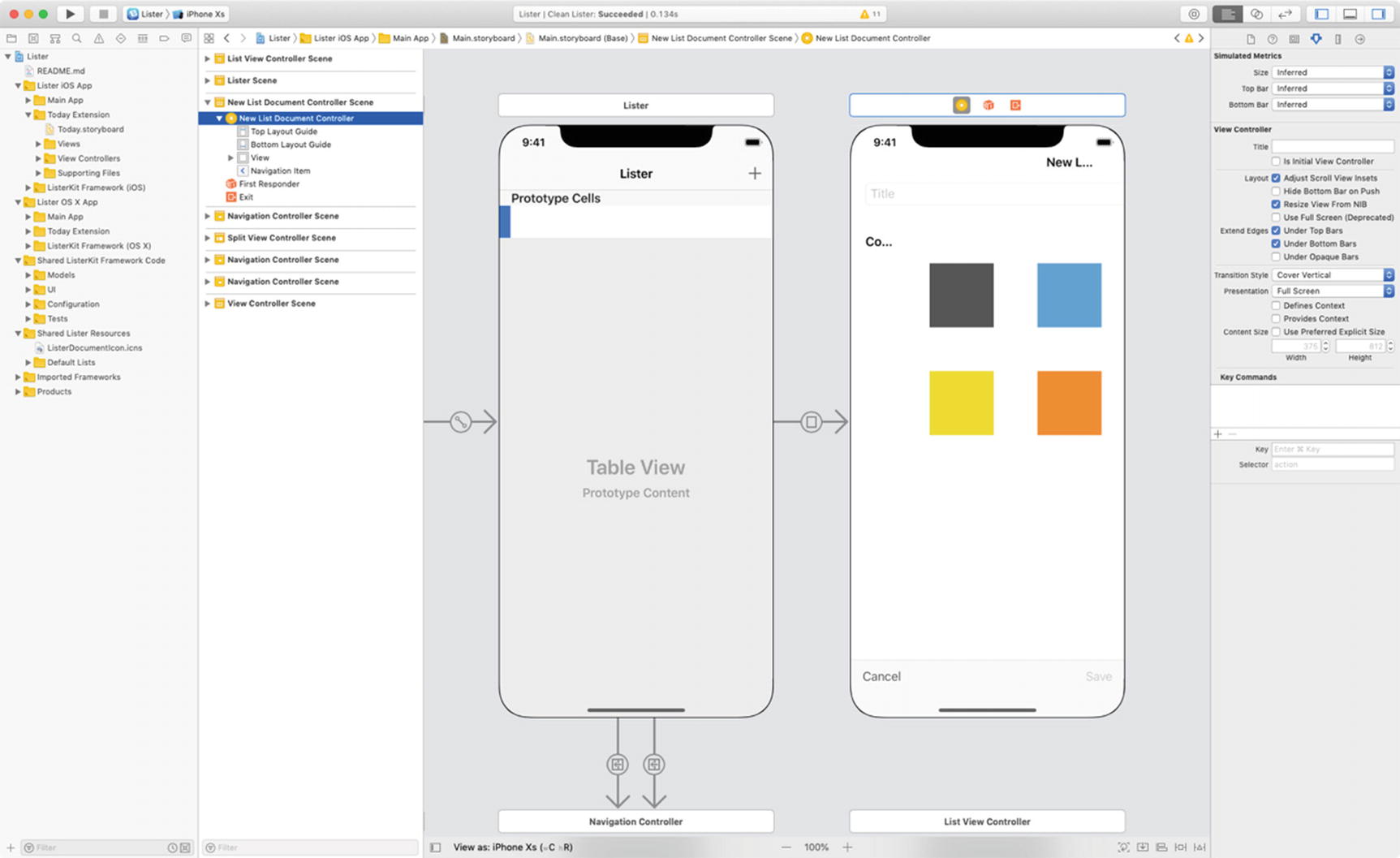Switch to the Version editor
The width and height of the screenshot is (1400, 858).
[1285, 14]
